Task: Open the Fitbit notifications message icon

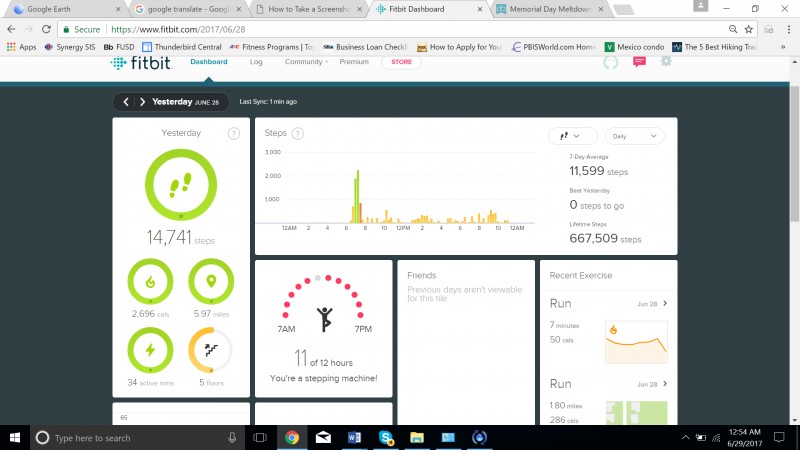Action: (639, 62)
